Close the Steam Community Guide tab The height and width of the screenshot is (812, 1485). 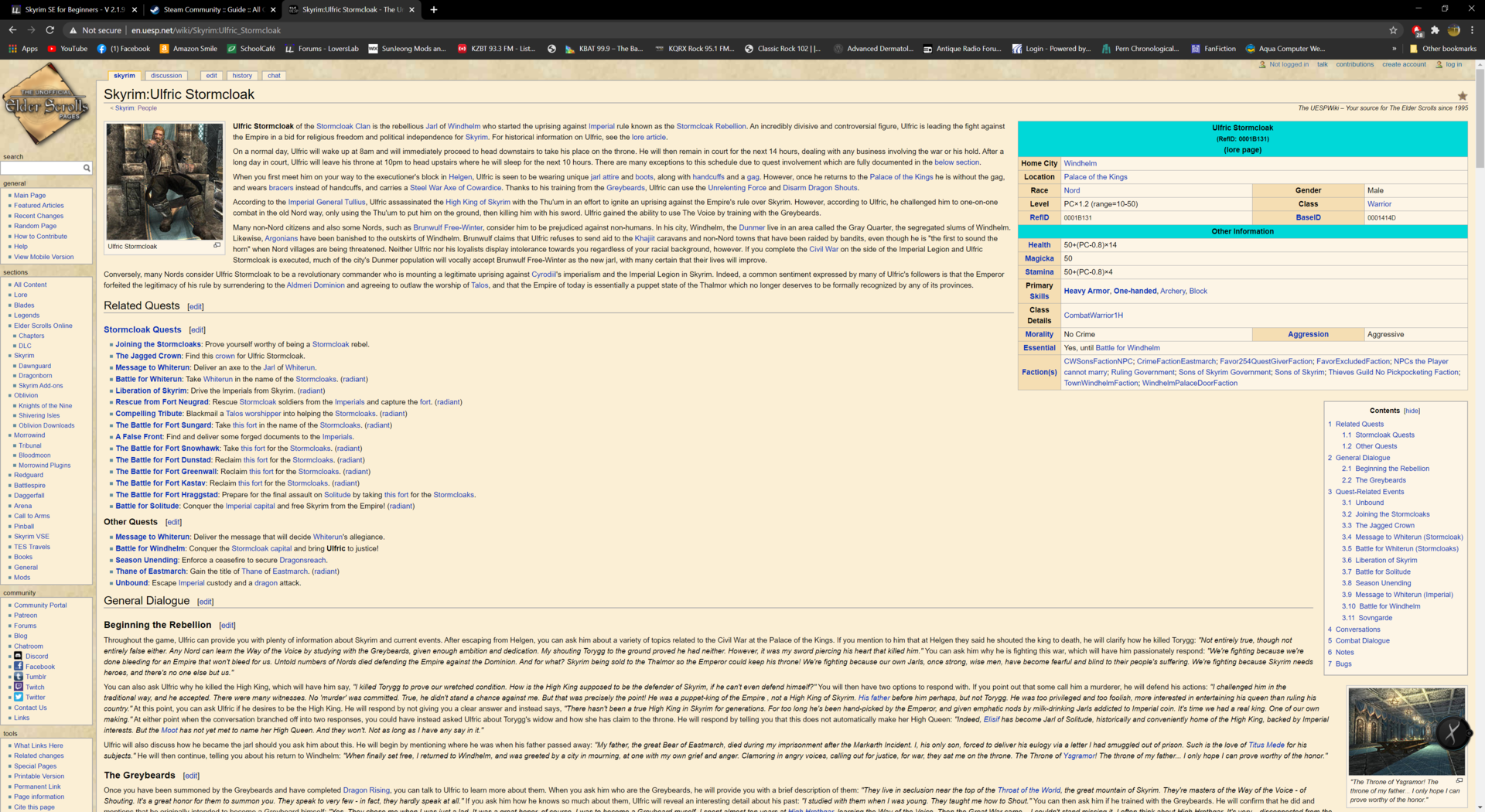273,9
